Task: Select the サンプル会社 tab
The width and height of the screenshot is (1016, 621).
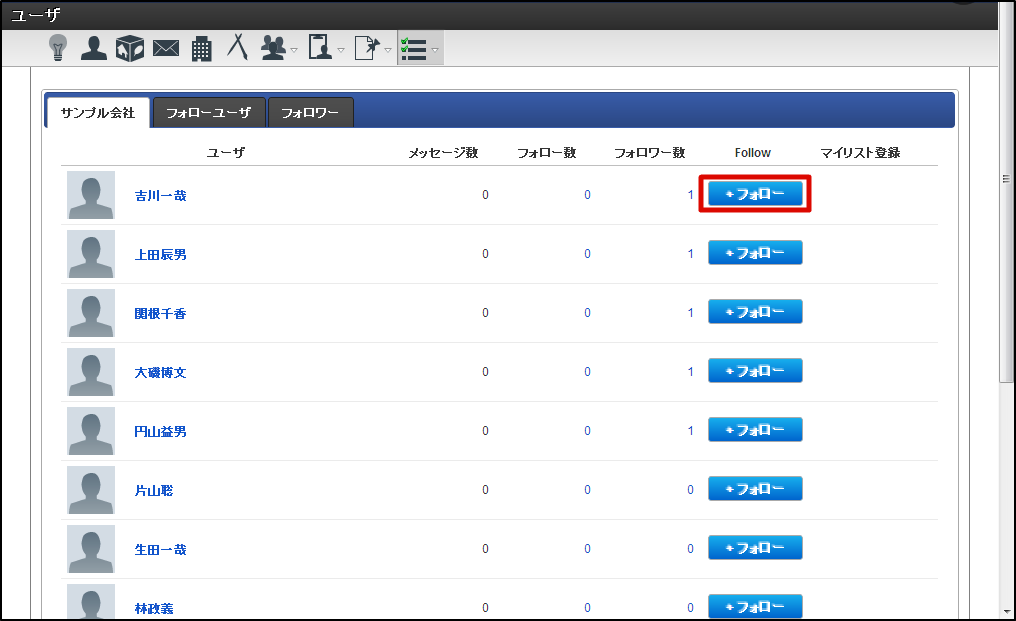Action: coord(97,113)
